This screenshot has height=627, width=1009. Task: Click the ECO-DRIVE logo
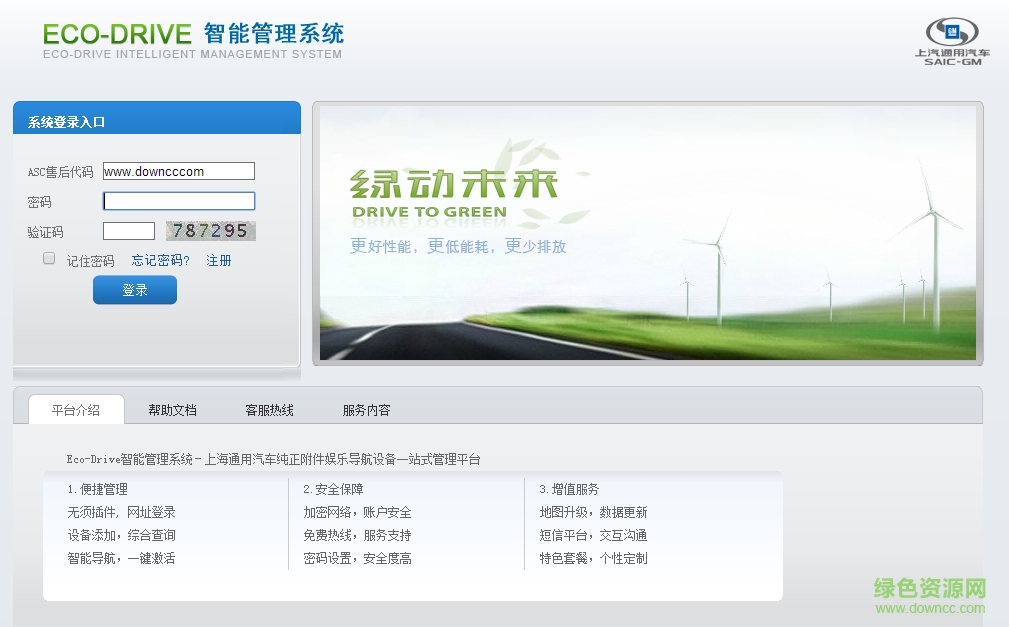point(117,33)
